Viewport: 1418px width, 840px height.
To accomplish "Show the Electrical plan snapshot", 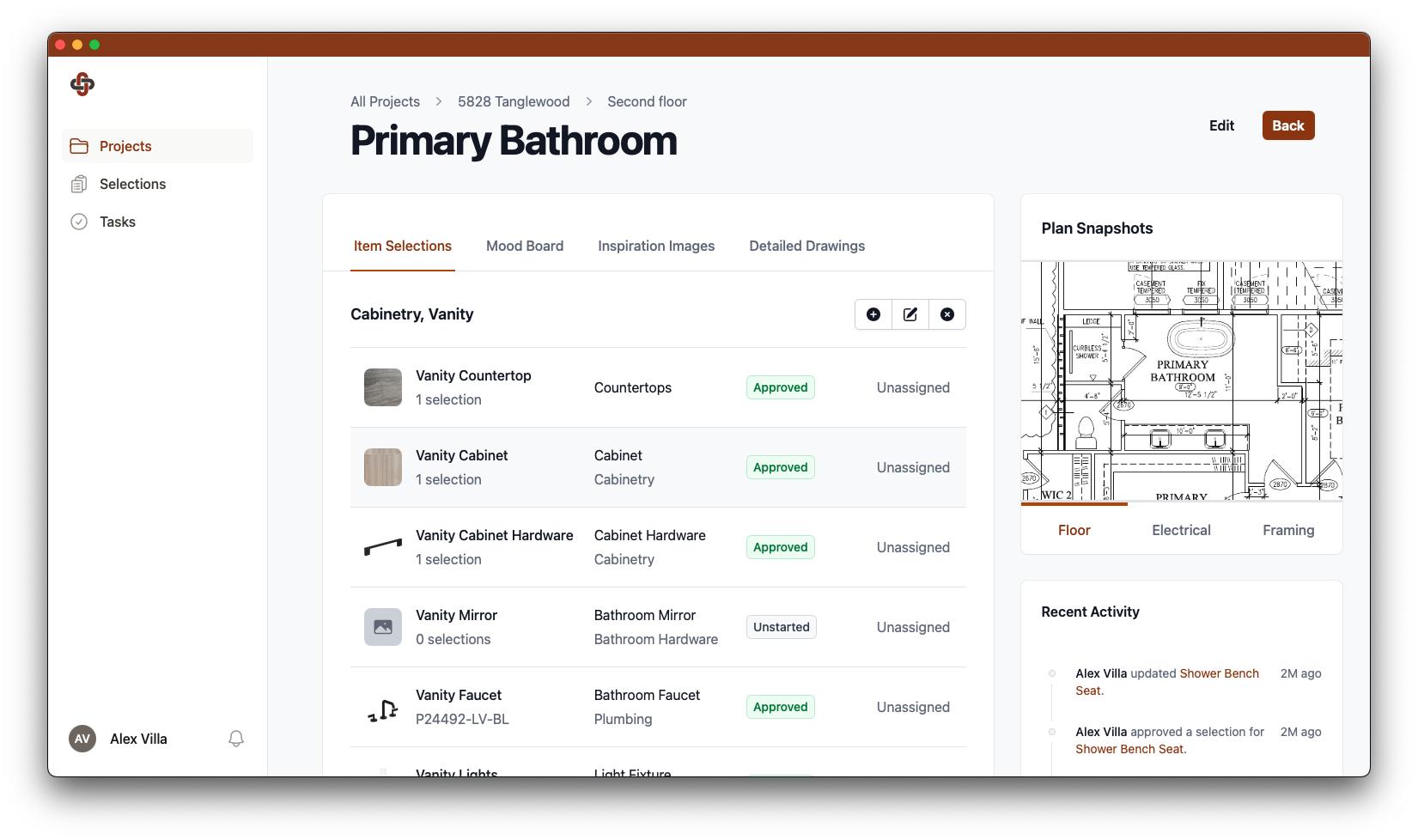I will tap(1181, 530).
